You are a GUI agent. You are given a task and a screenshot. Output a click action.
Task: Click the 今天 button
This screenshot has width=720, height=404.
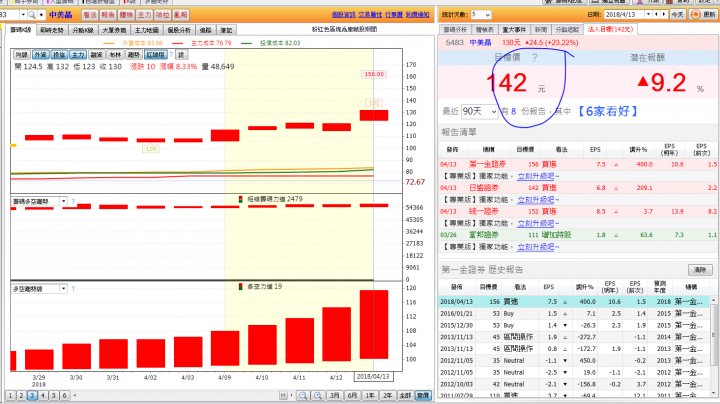click(677, 15)
